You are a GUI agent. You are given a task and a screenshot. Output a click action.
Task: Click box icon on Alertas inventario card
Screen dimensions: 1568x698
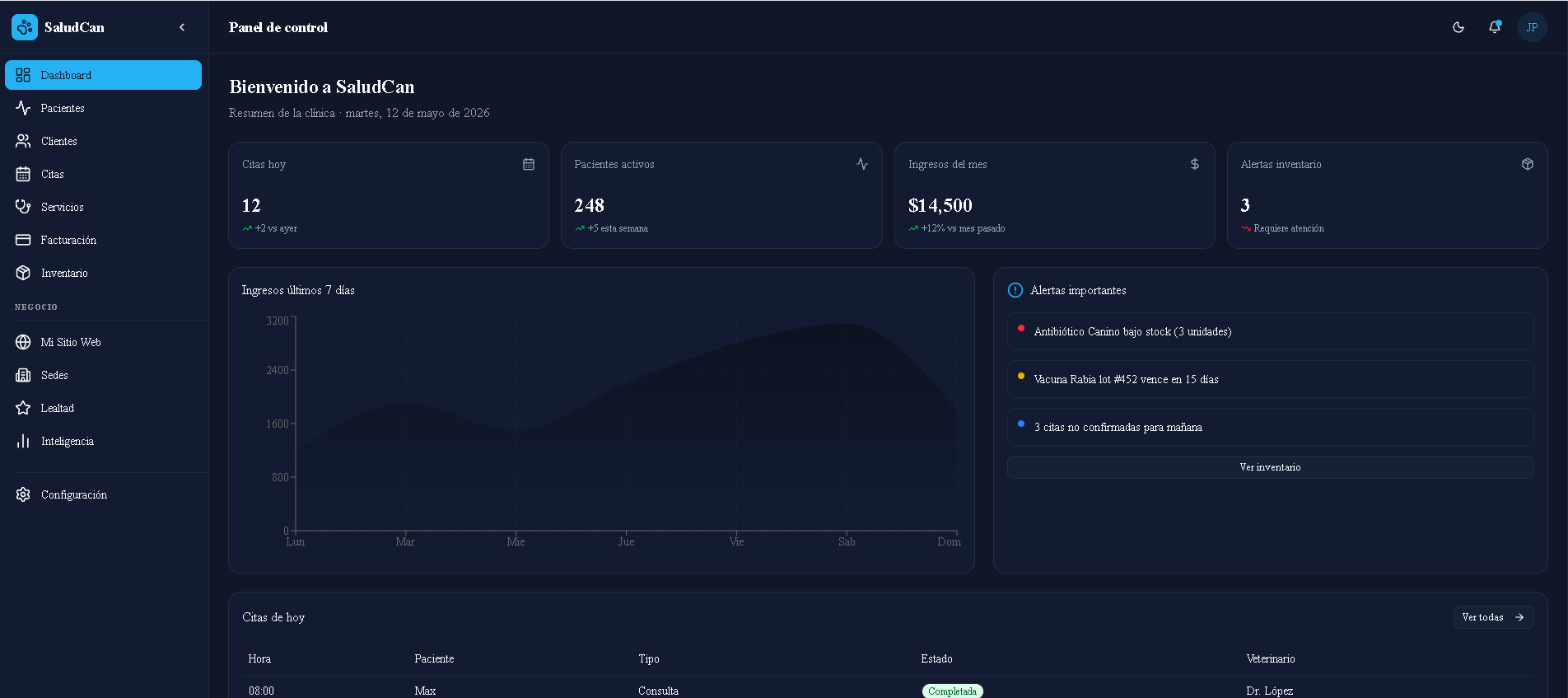(x=1528, y=164)
